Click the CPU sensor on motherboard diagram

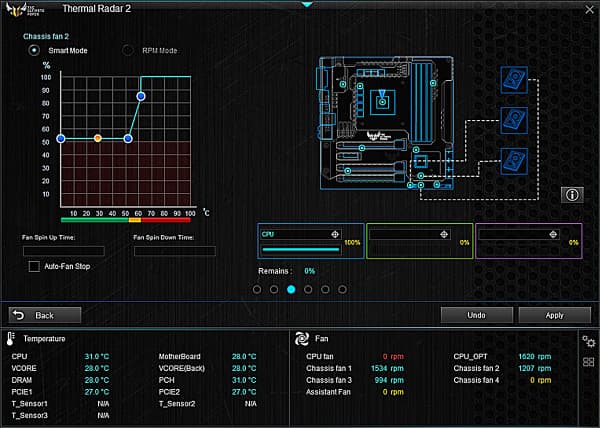382,102
